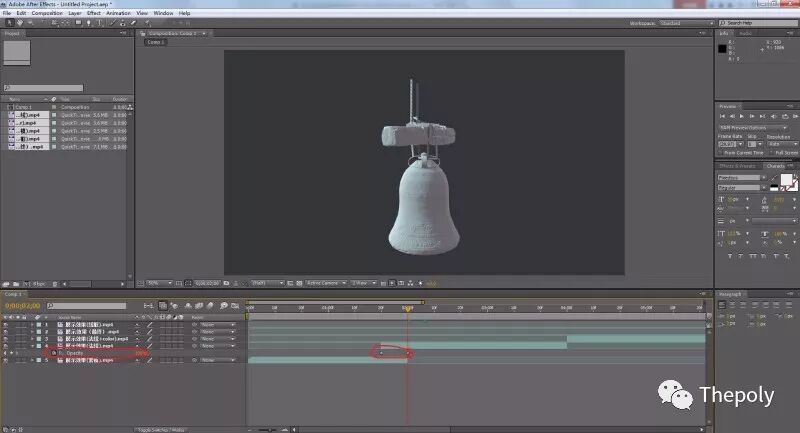Open viewer magnification dropdown
Viewport: 800px width, 433px height.
[x=160, y=283]
